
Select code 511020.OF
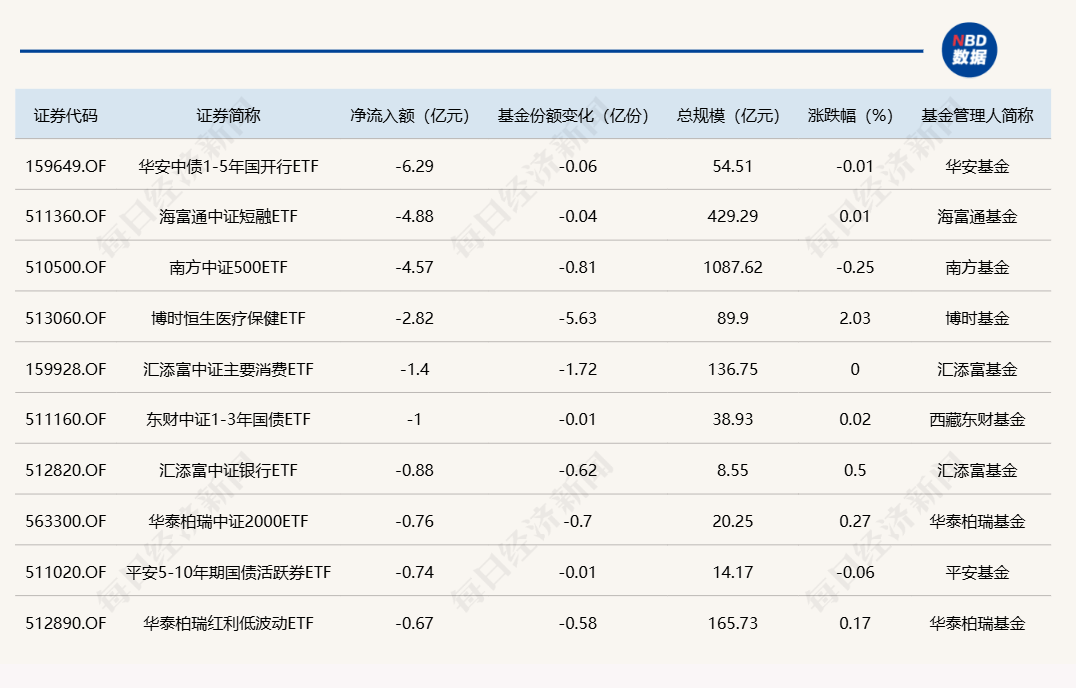coord(66,572)
